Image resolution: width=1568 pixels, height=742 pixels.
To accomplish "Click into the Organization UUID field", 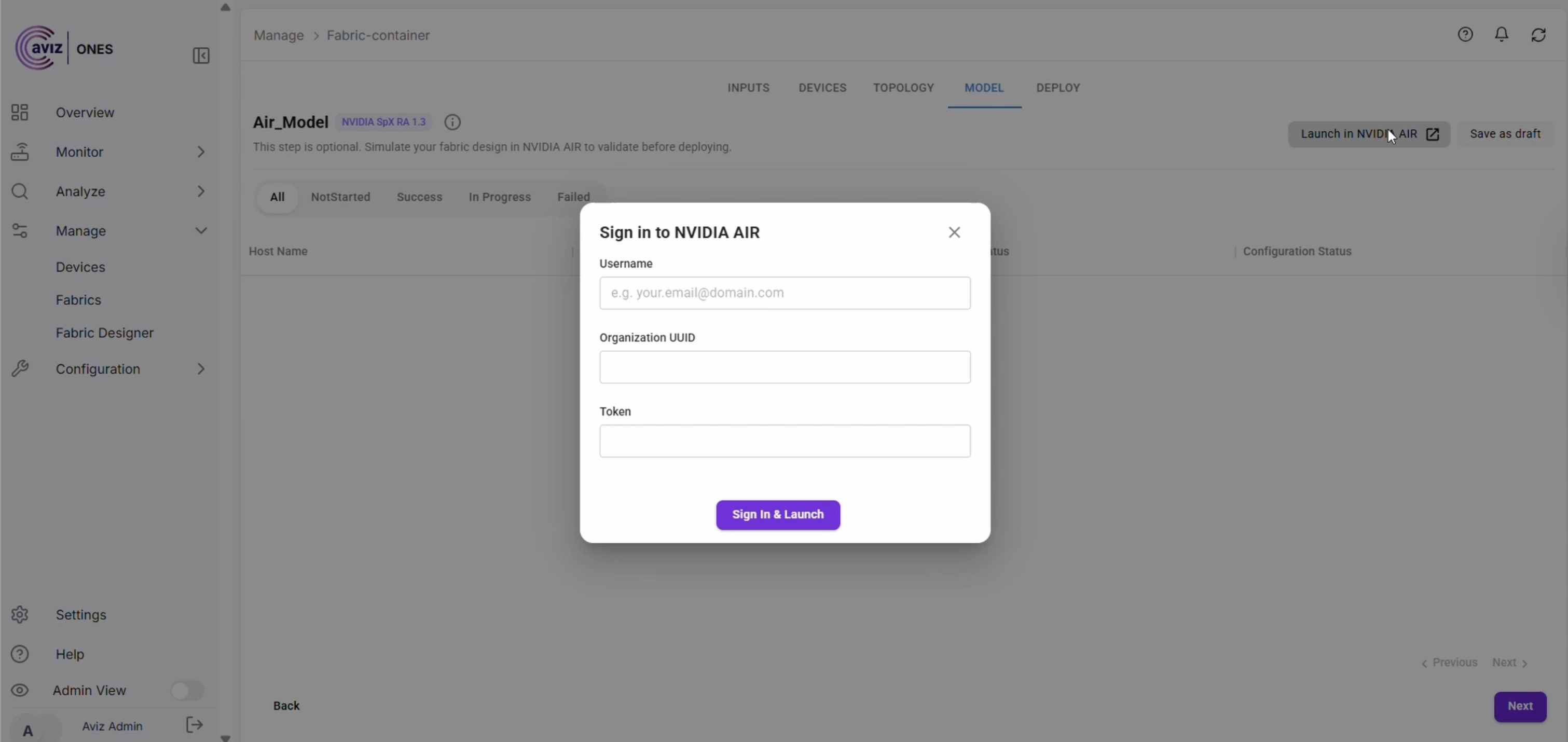I will (x=785, y=367).
